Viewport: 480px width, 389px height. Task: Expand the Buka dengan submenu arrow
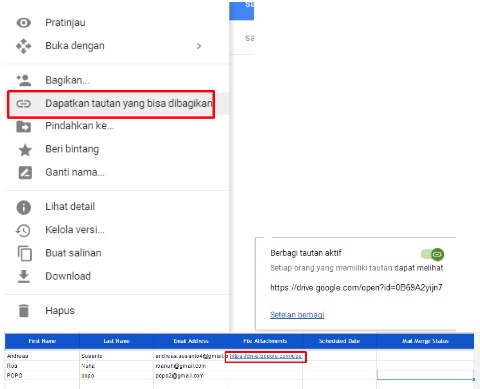coord(199,46)
